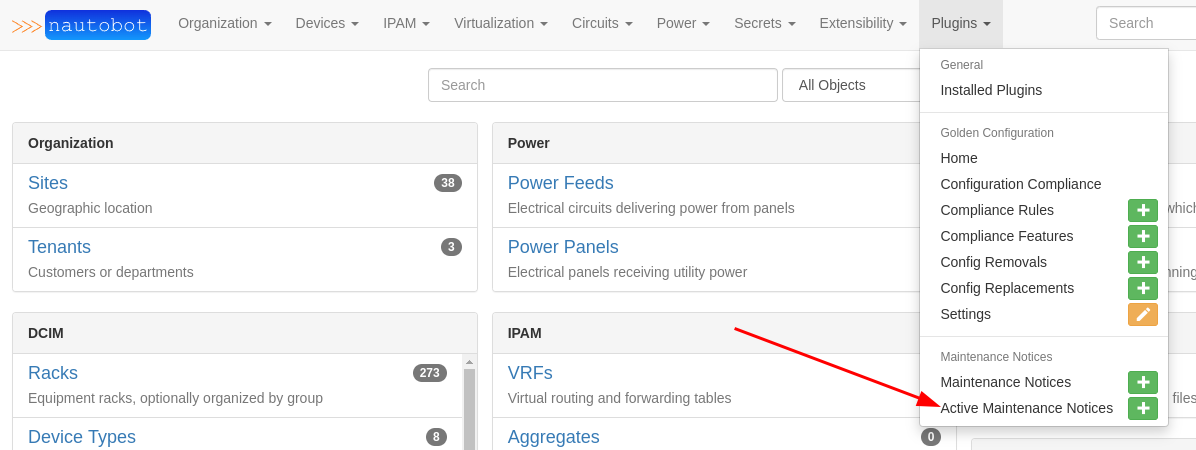Open the Devices dropdown menu
The width and height of the screenshot is (1196, 450).
pyautogui.click(x=327, y=23)
